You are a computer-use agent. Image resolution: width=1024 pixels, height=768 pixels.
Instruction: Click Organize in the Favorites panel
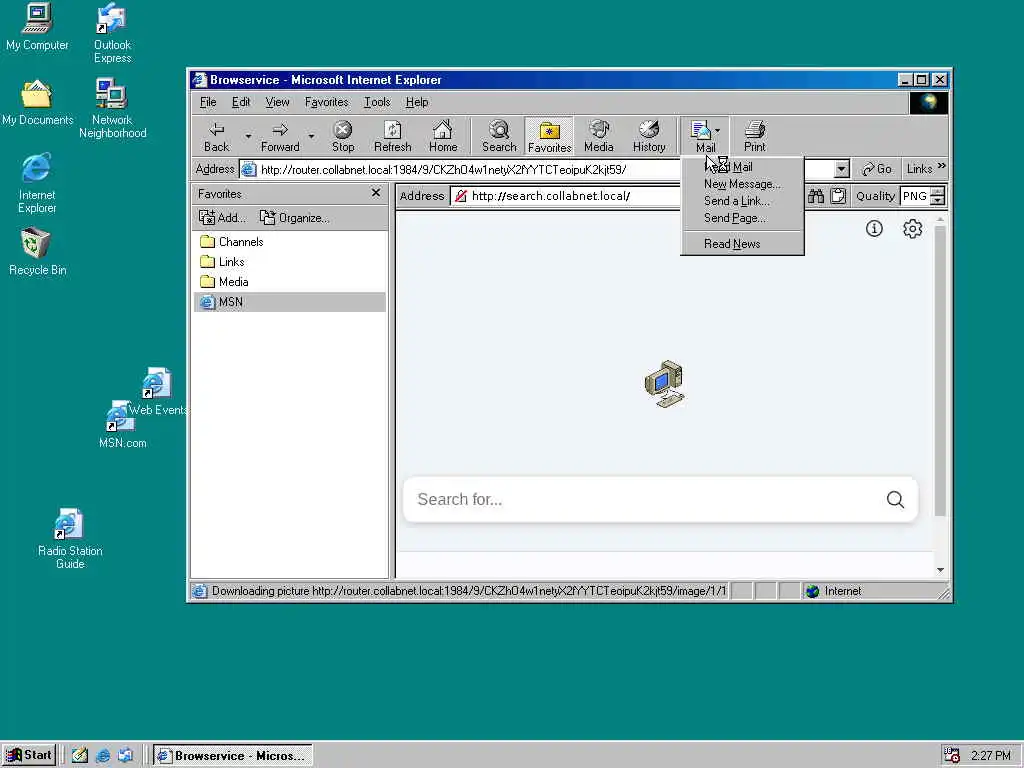(295, 217)
